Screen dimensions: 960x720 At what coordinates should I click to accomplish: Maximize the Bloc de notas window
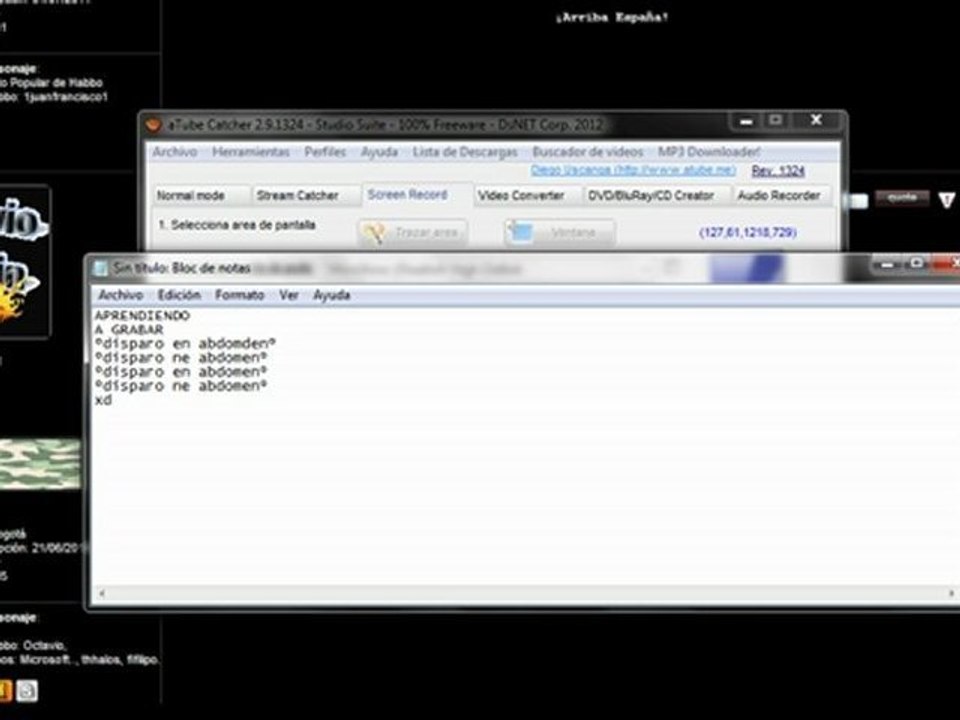(x=916, y=263)
